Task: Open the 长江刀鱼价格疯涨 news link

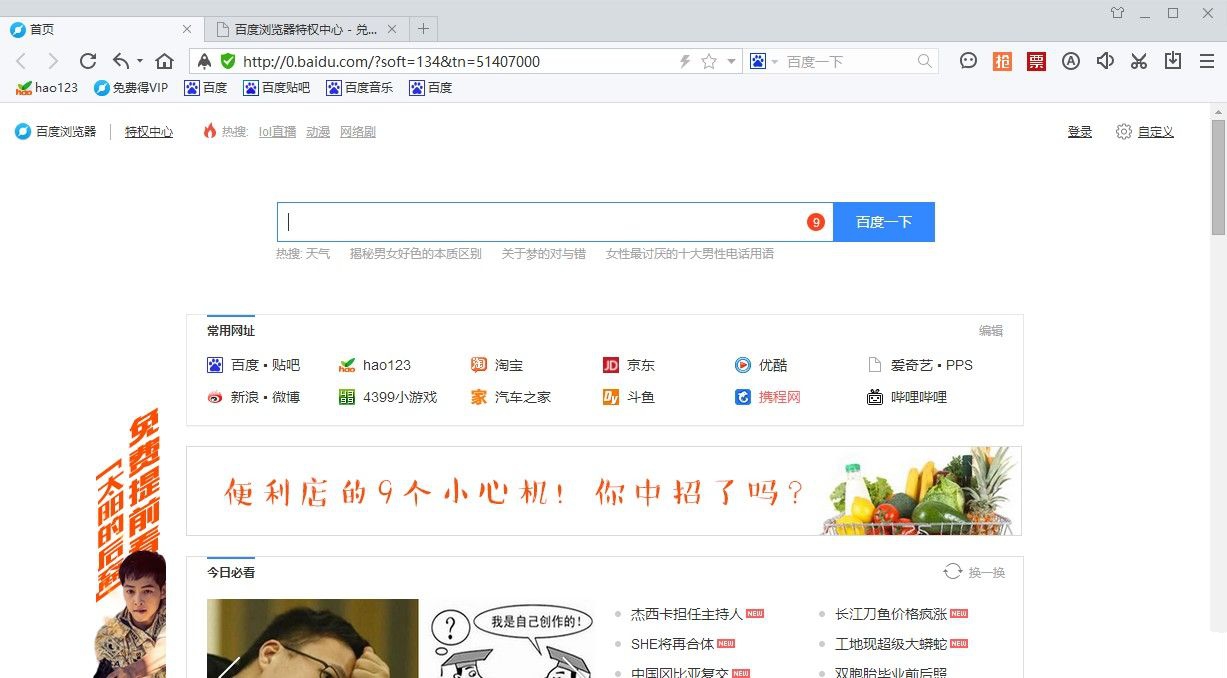Action: 891,614
